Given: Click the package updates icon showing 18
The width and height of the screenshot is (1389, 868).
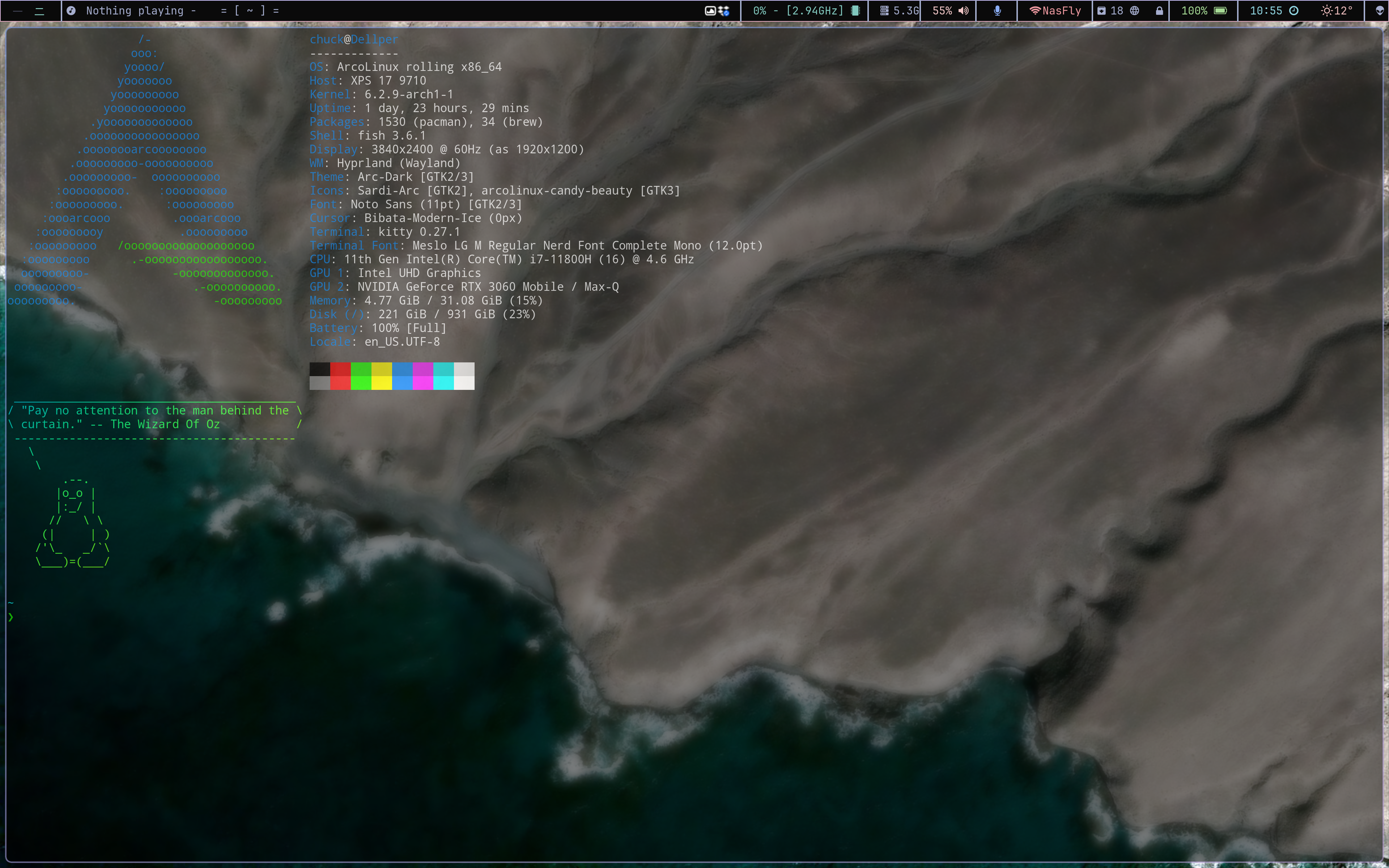Looking at the screenshot, I should 1101,10.
